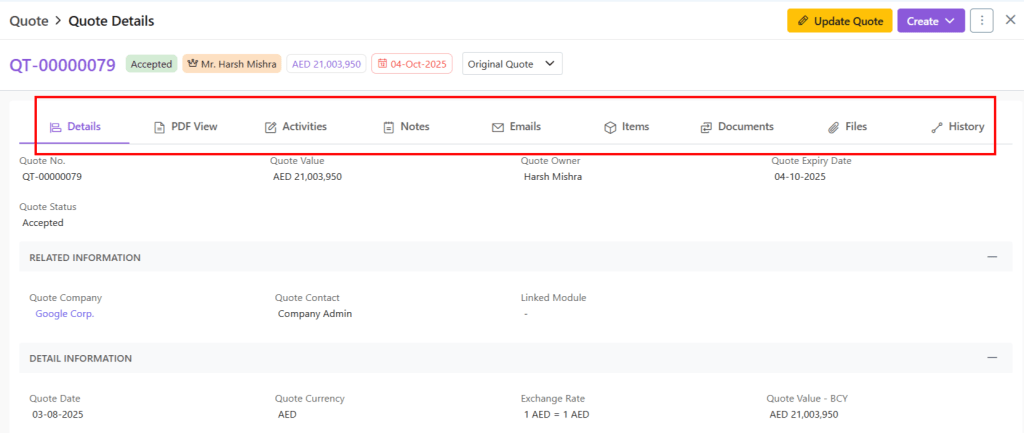Click the Notes tab icon

click(389, 127)
